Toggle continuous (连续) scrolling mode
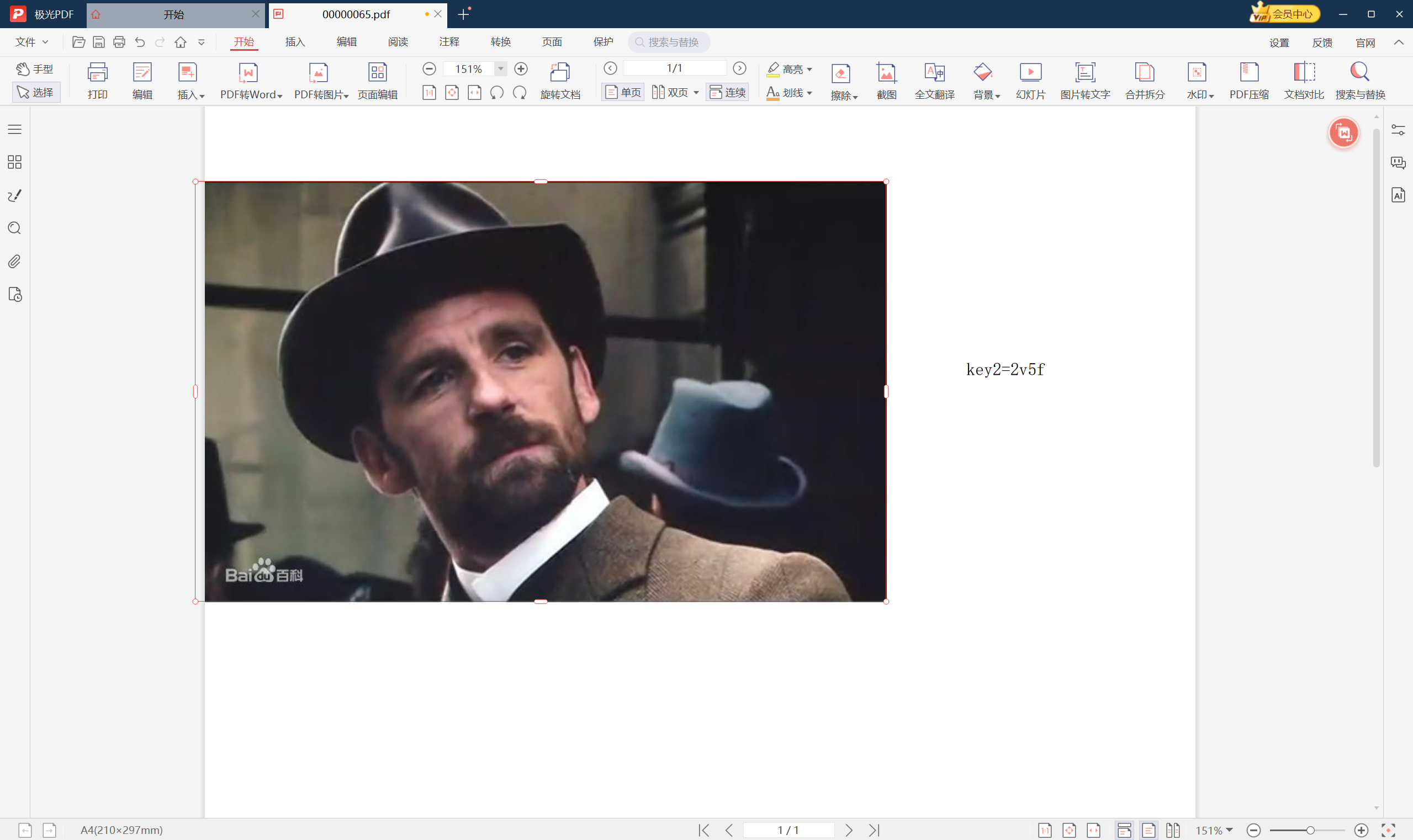The image size is (1413, 840). coord(728,92)
